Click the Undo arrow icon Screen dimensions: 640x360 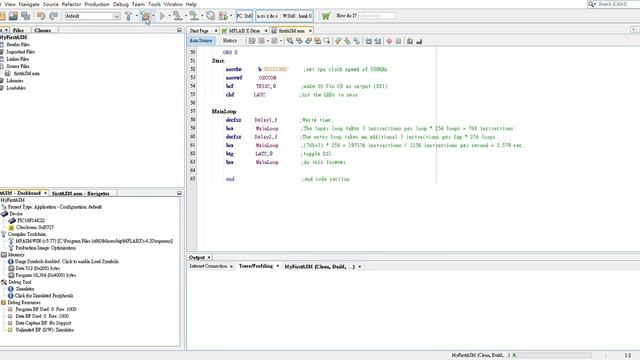click(41, 16)
